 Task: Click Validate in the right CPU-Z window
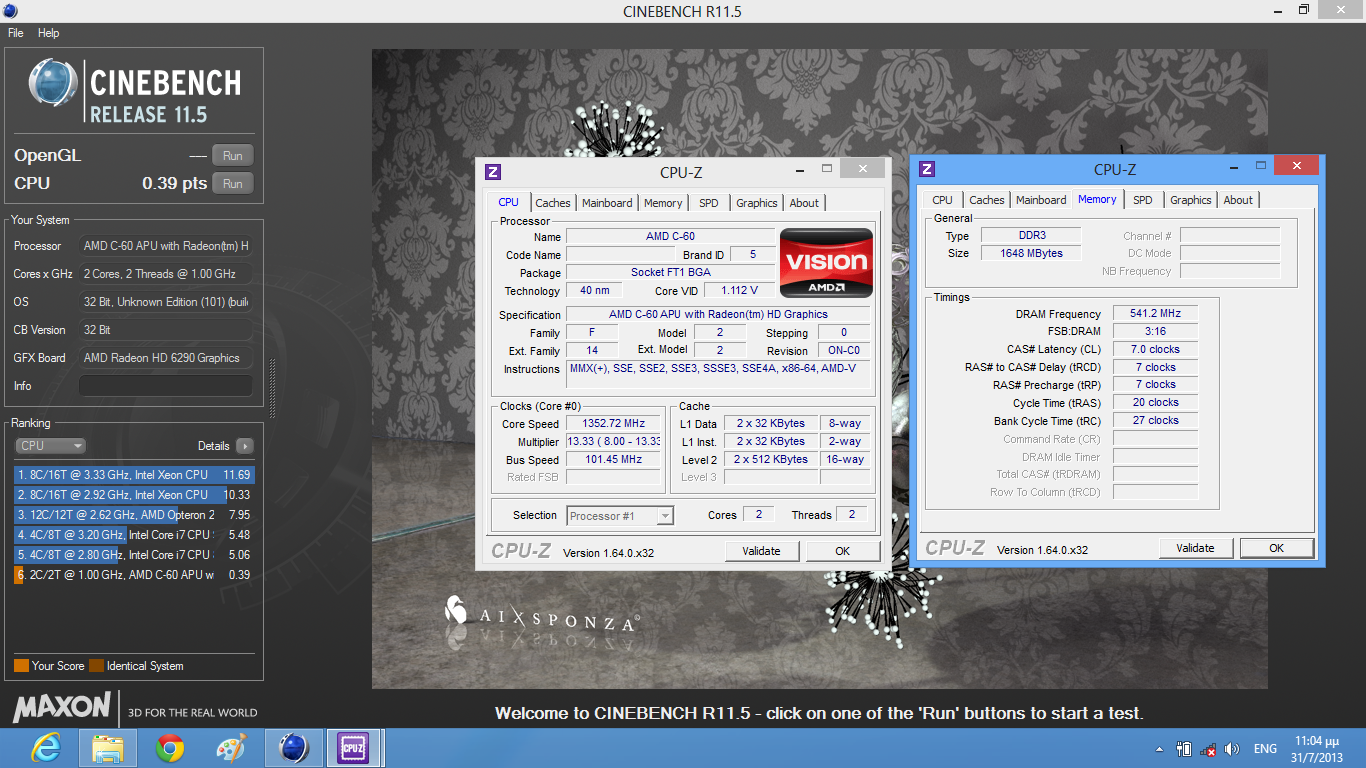[x=1196, y=548]
